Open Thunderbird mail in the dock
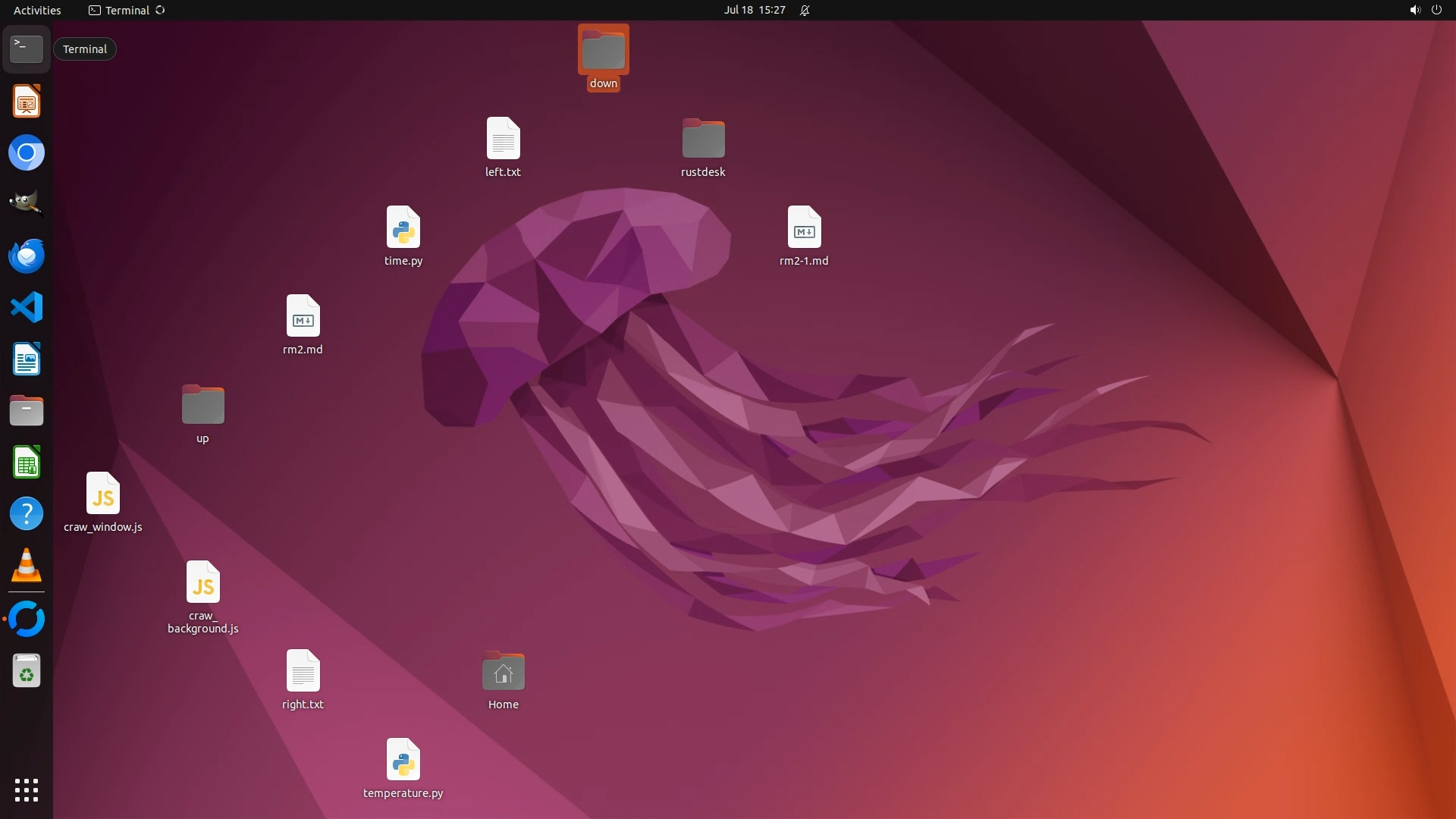 pos(27,256)
